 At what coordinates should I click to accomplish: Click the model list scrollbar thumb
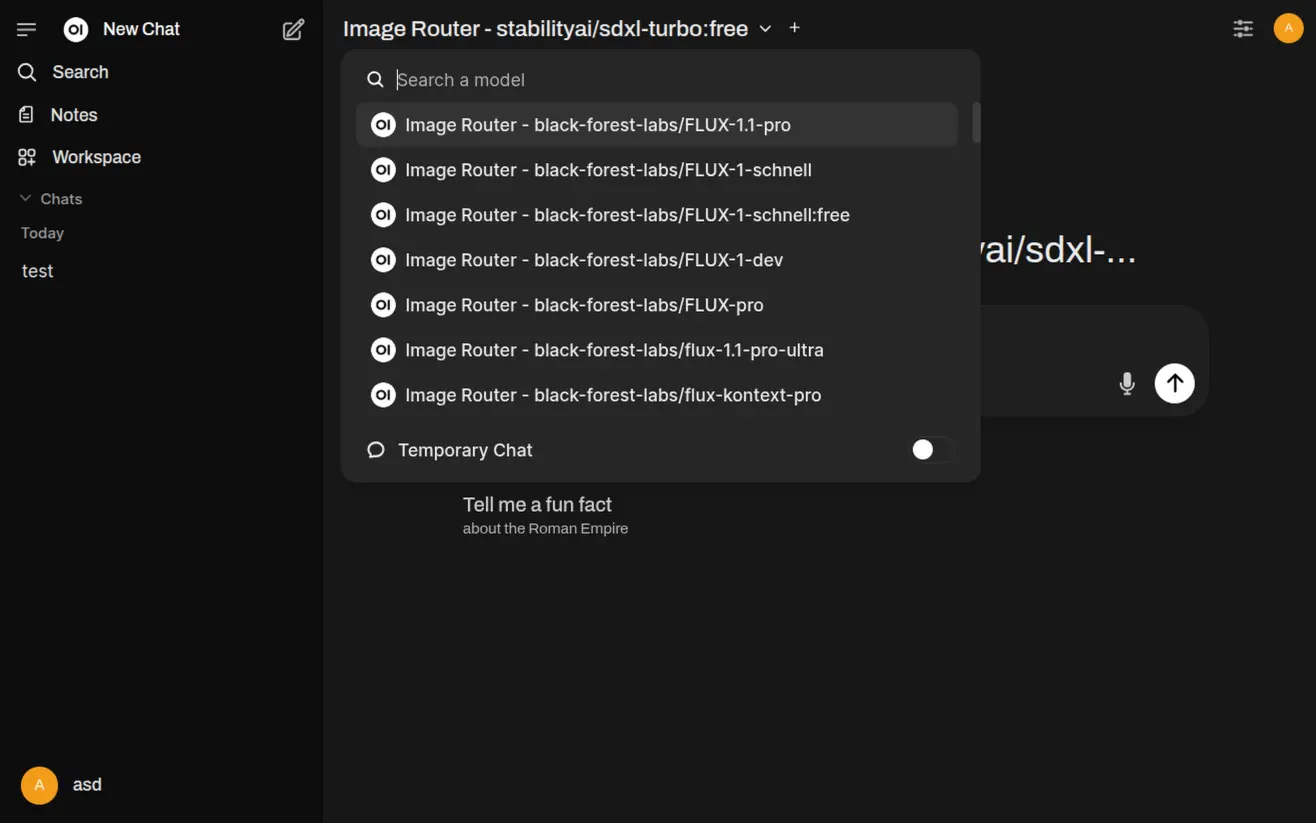[976, 123]
